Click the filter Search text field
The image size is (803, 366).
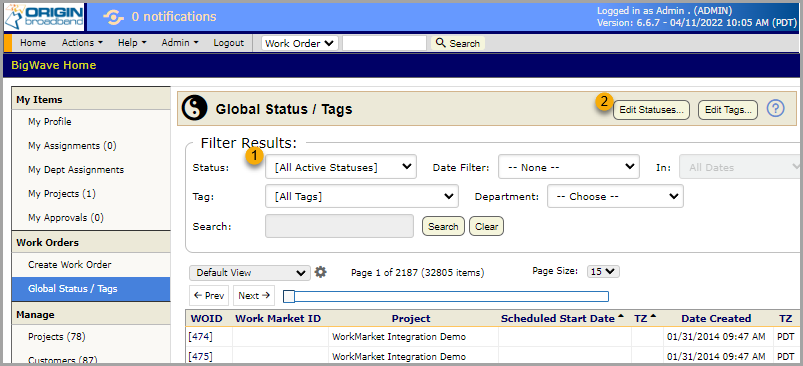[339, 226]
